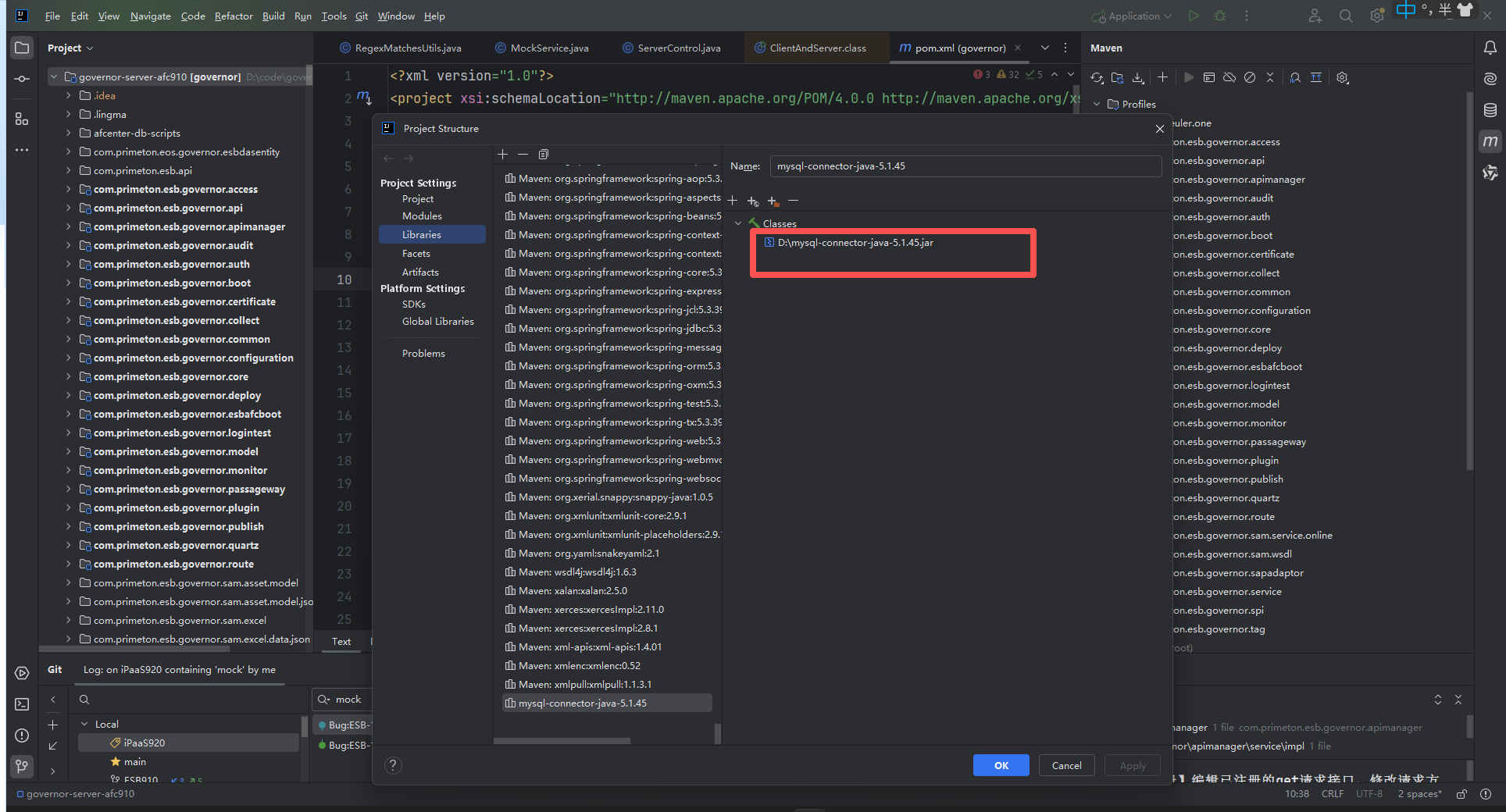Image resolution: width=1506 pixels, height=812 pixels.
Task: Open the Refactor menu
Action: 234,16
